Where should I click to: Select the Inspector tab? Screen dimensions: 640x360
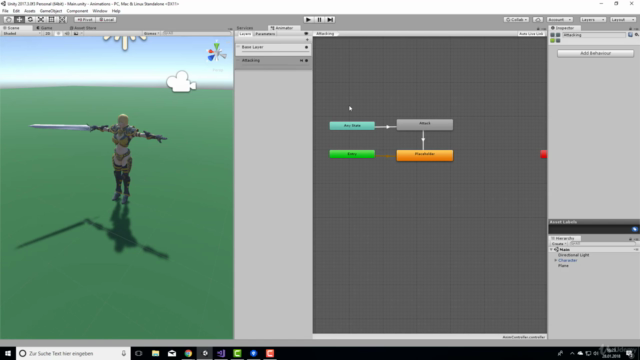point(563,28)
